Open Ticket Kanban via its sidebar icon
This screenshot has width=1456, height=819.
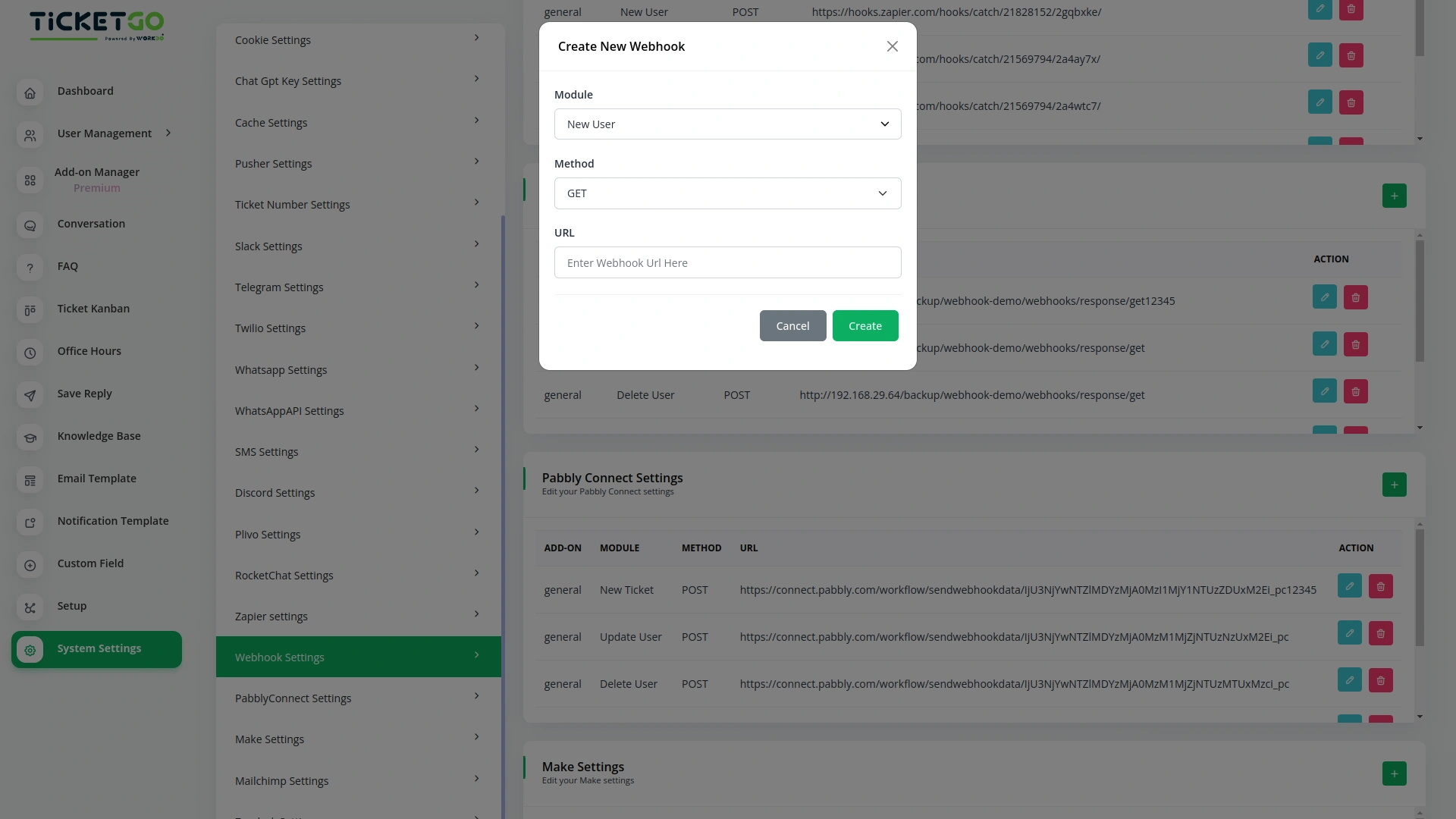point(30,310)
